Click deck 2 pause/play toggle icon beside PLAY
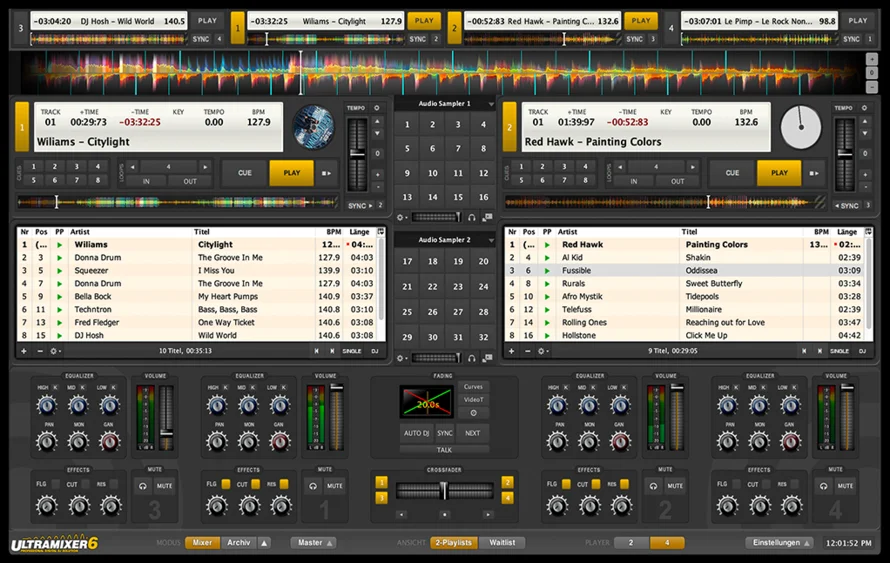Viewport: 890px width, 563px height. (x=814, y=173)
